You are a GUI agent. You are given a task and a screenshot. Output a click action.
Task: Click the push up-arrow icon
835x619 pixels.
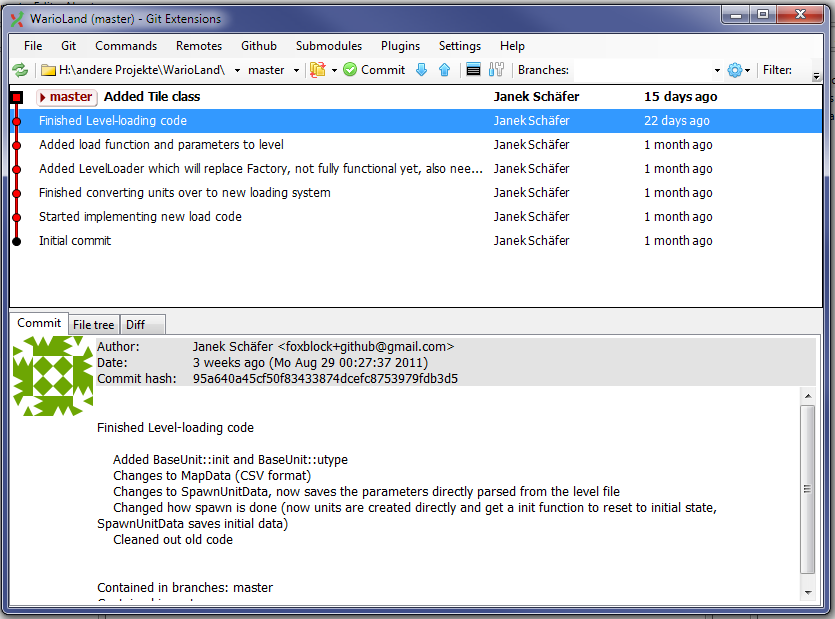444,70
